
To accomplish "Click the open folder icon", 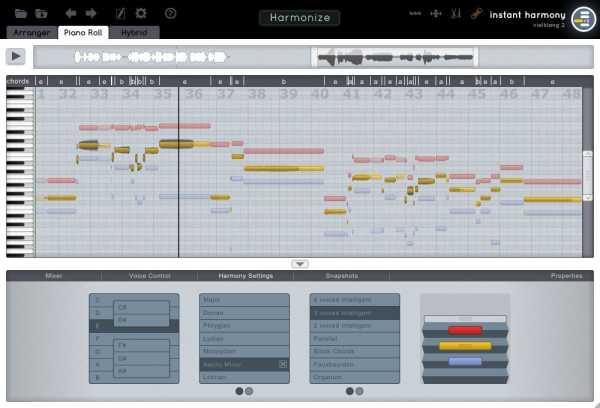I will pos(40,13).
